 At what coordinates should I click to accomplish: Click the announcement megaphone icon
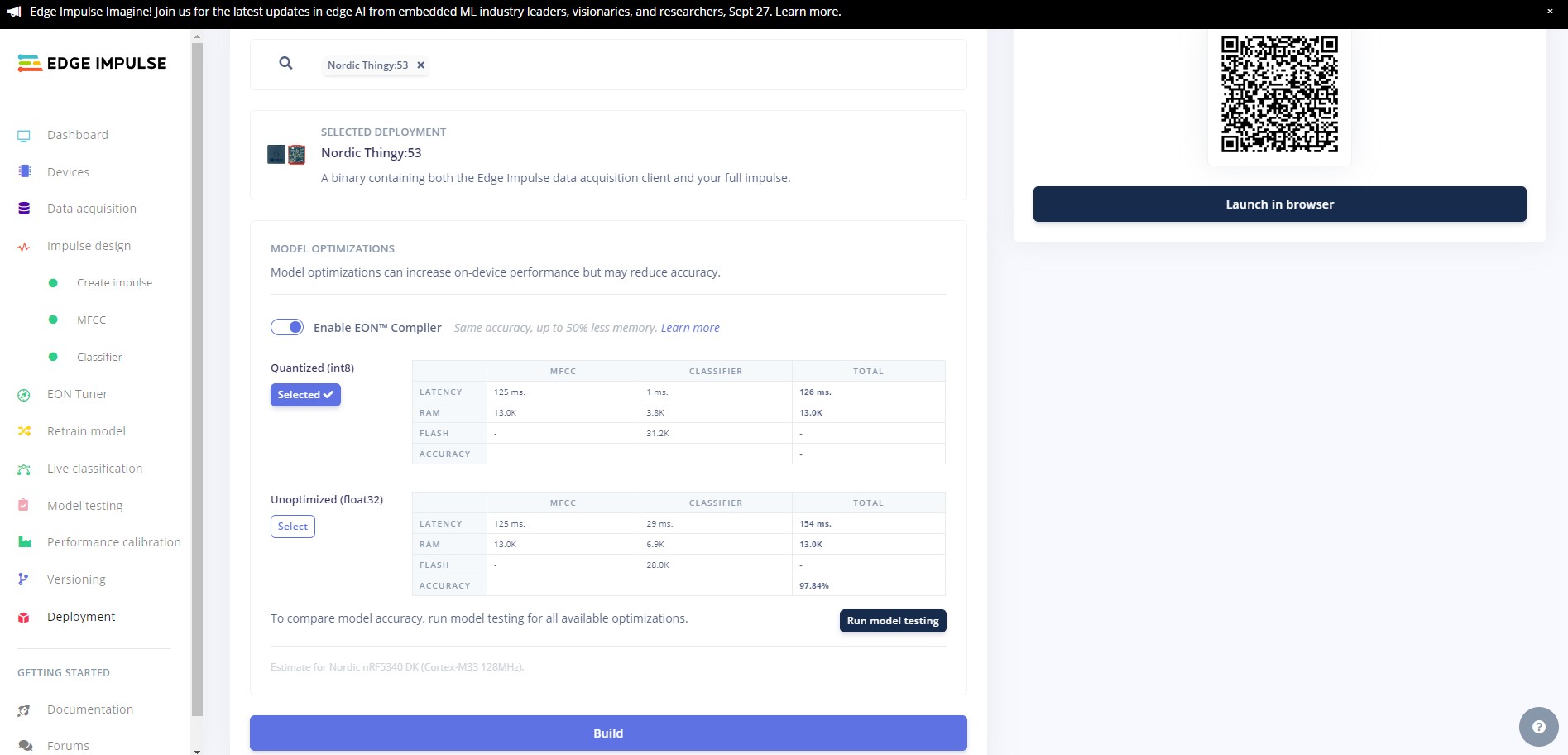point(14,12)
